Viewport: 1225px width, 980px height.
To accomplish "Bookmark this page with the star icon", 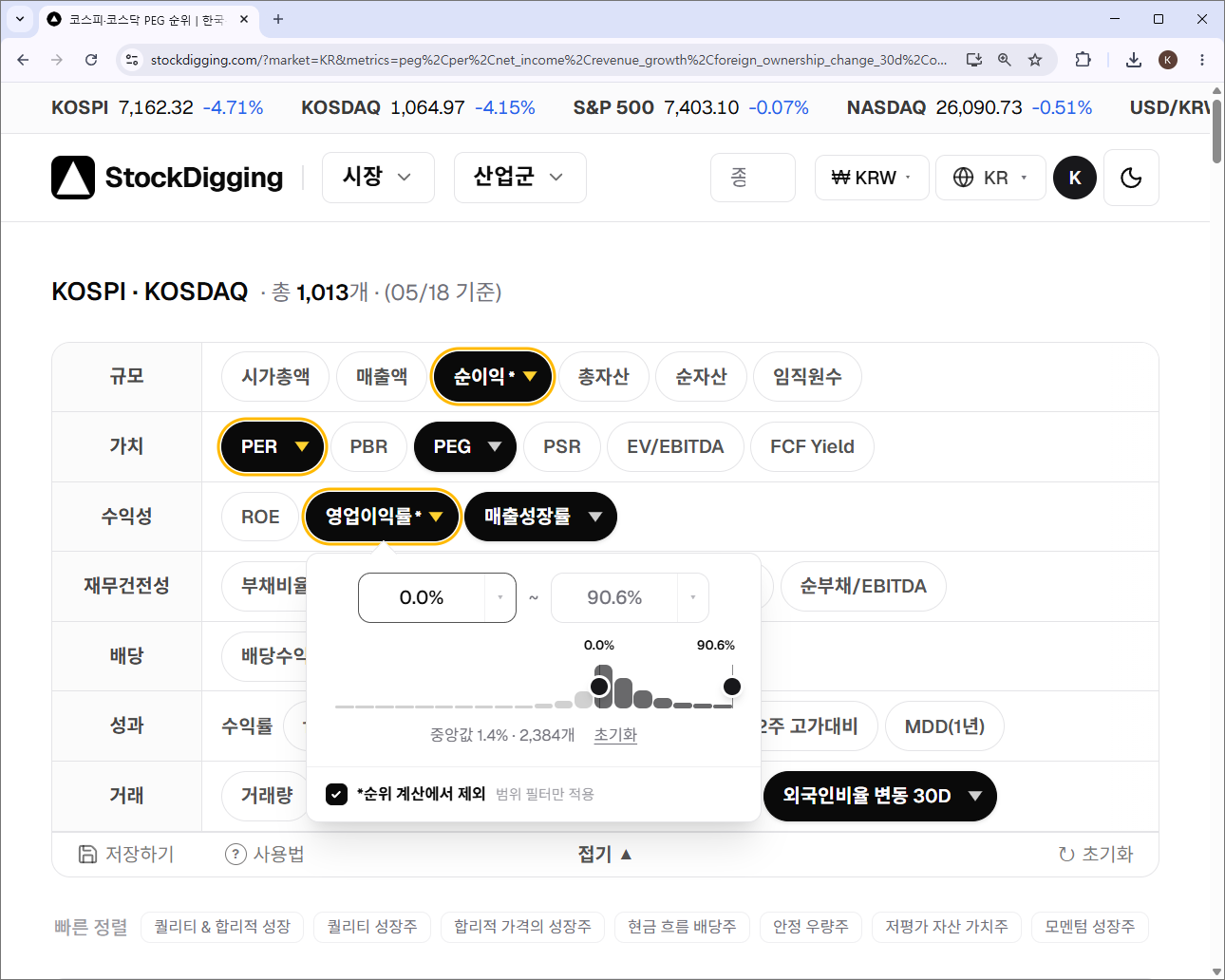I will pos(1035,59).
